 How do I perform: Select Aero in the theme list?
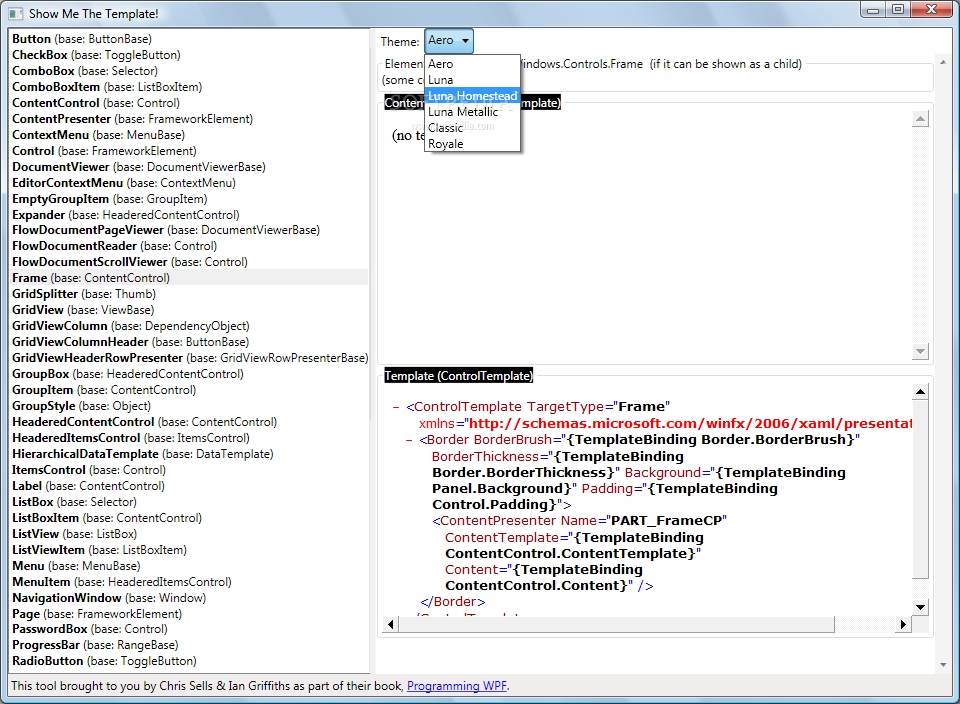click(x=472, y=64)
